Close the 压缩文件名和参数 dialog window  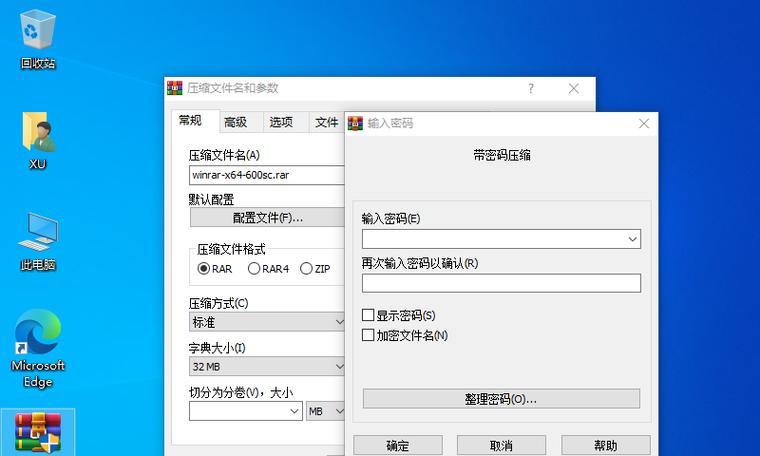click(574, 88)
